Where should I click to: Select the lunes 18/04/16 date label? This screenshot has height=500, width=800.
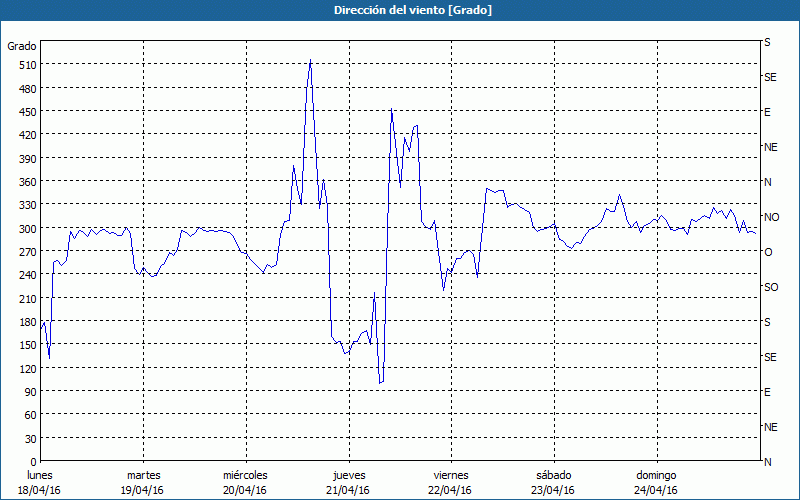[39, 482]
